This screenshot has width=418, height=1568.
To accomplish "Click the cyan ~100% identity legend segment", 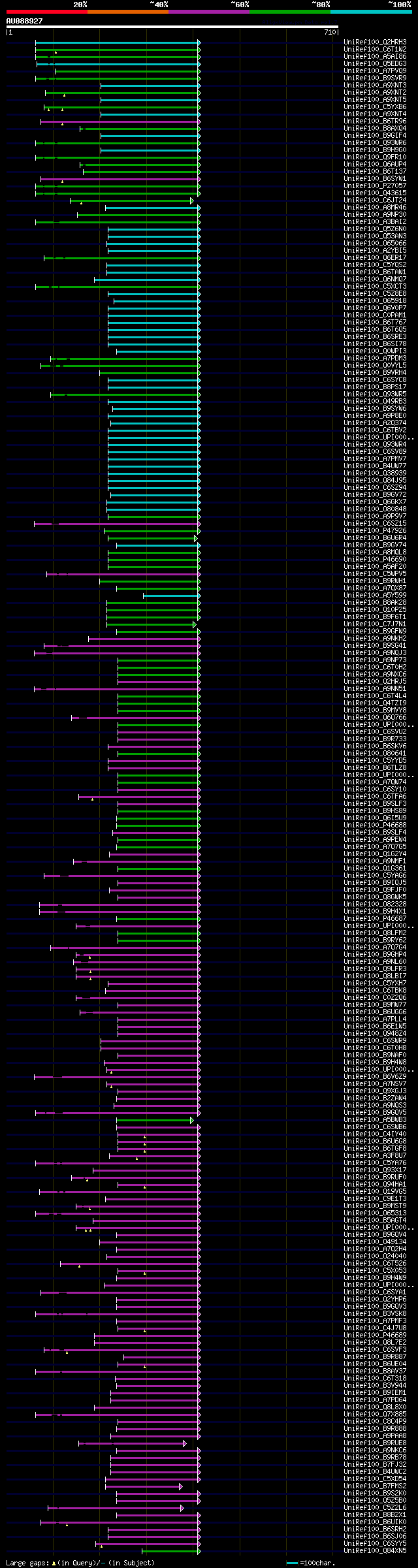I will 371,12.
